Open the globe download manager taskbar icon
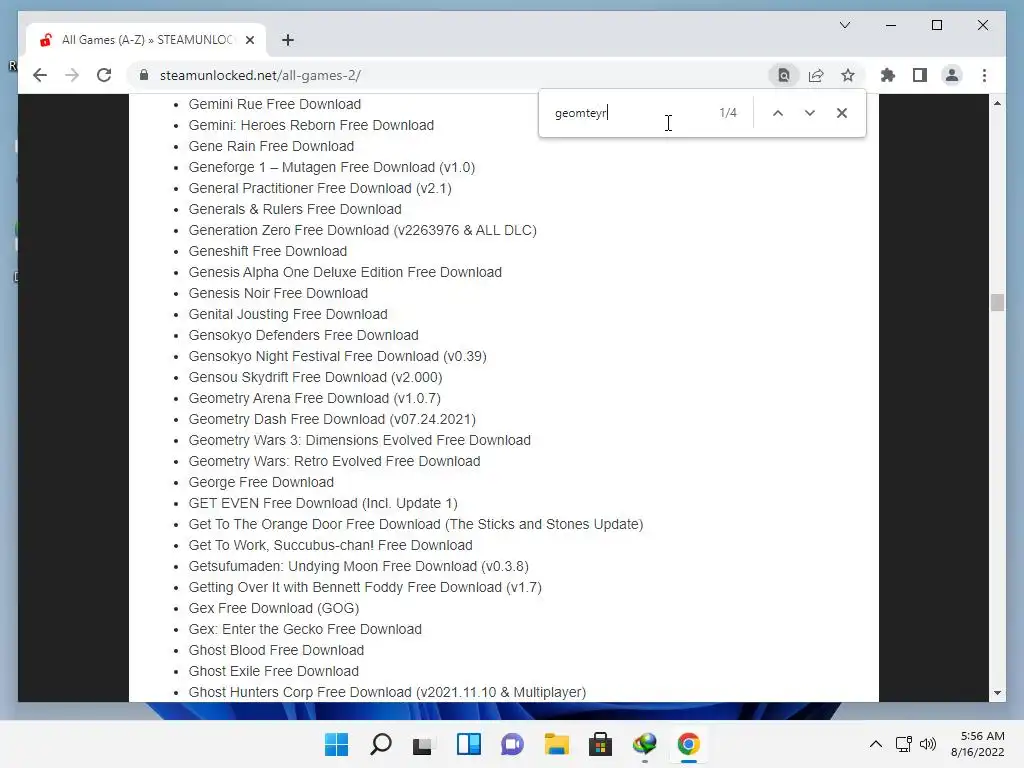The height and width of the screenshot is (768, 1024). click(645, 744)
